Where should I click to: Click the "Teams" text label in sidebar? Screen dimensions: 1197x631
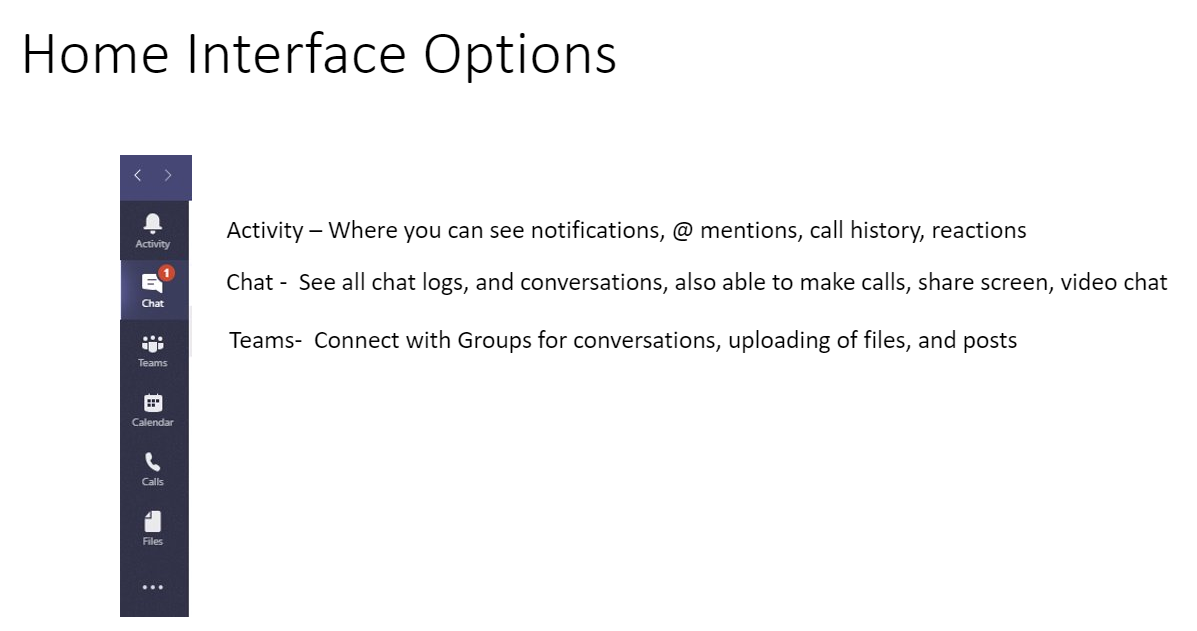point(153,363)
